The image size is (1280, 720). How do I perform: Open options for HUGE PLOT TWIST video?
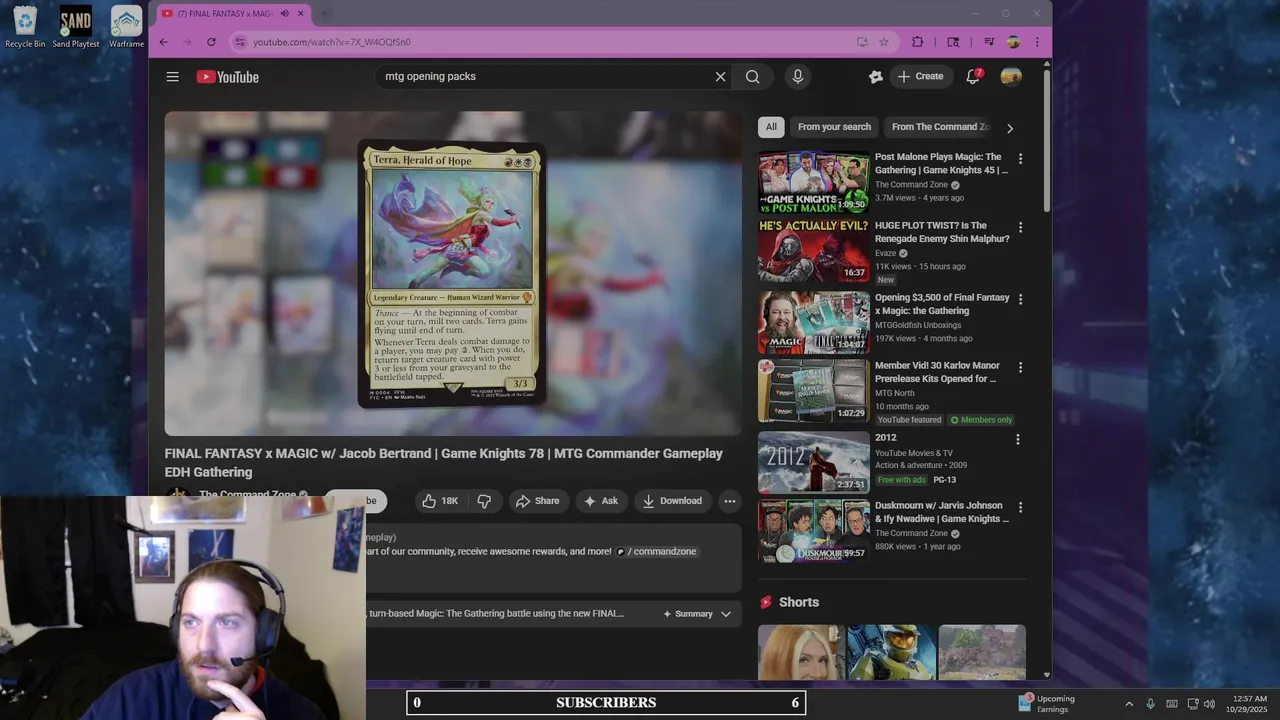point(1020,228)
